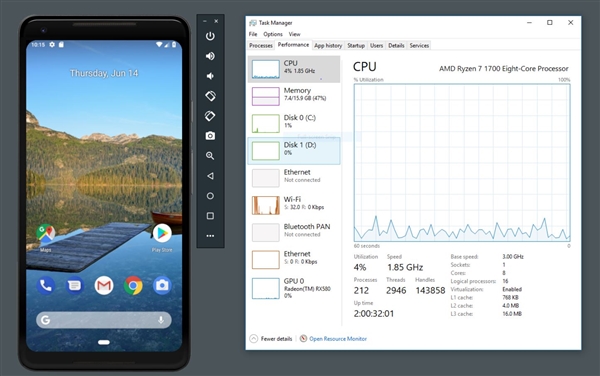Image resolution: width=600 pixels, height=376 pixels.
Task: Open emulator extended controls (three dots)
Action: pyautogui.click(x=210, y=236)
